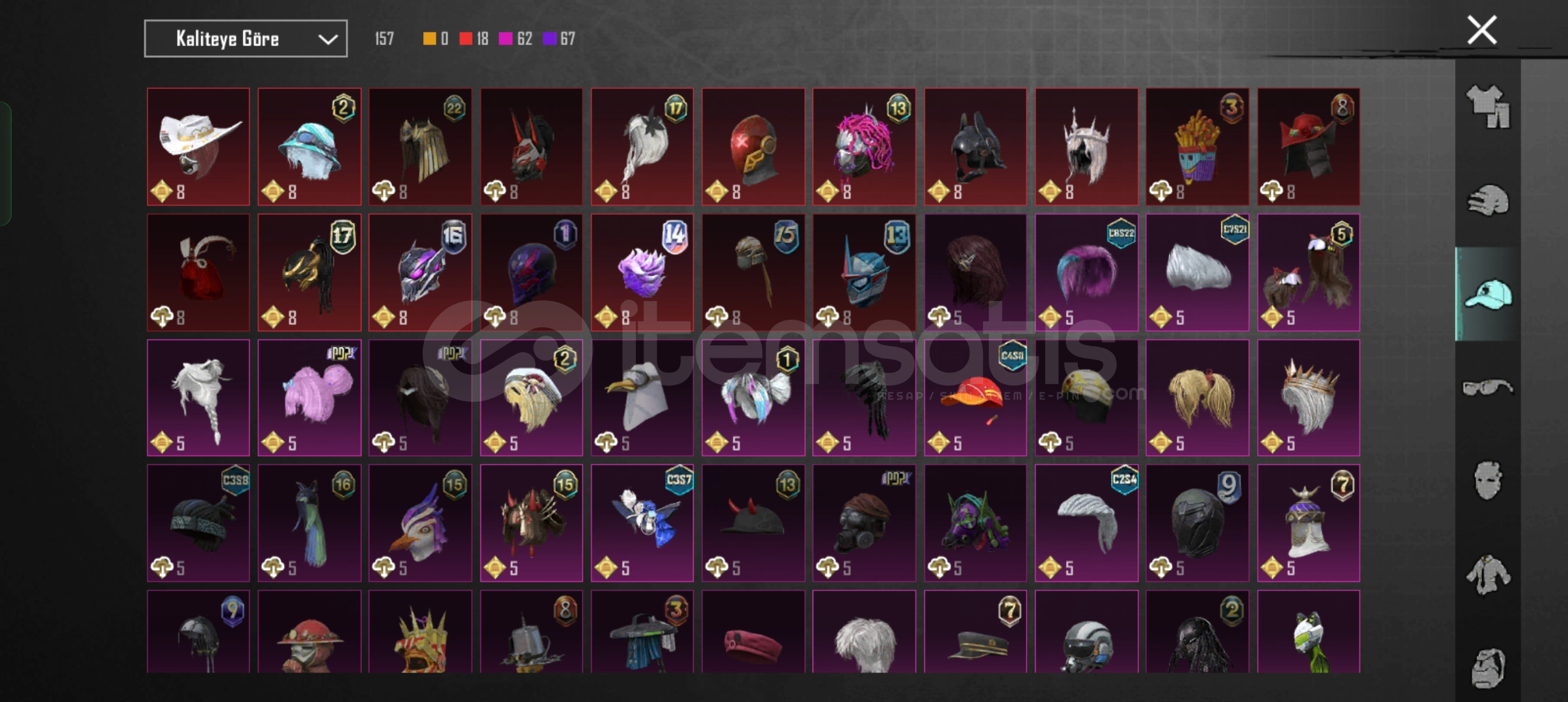The image size is (1568, 702).
Task: Select the pink dreadlocks helmet with badge 13
Action: tap(864, 147)
